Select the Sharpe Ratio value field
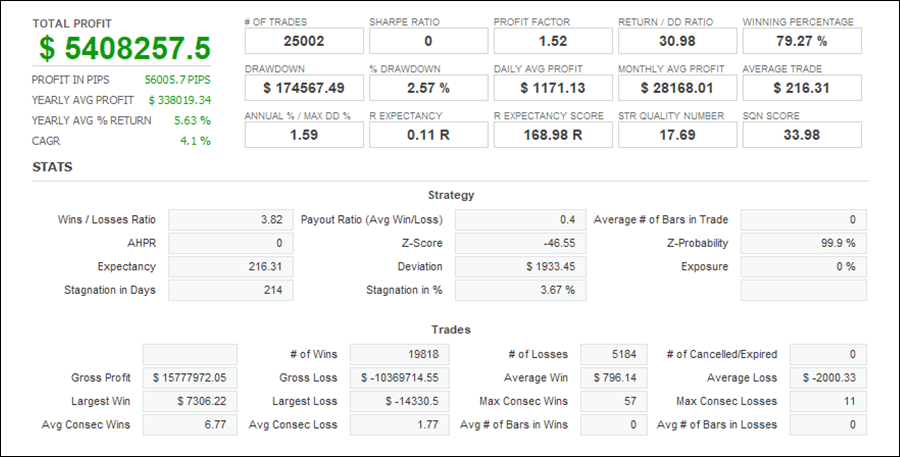Screen dimensions: 900x457 pos(429,41)
